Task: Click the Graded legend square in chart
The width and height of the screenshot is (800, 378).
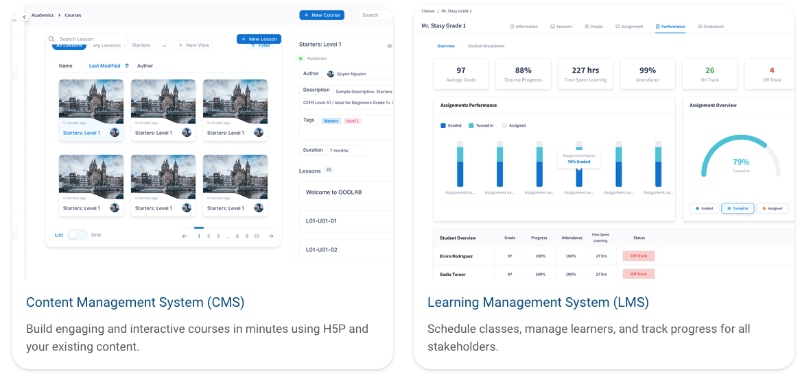Action: point(443,125)
